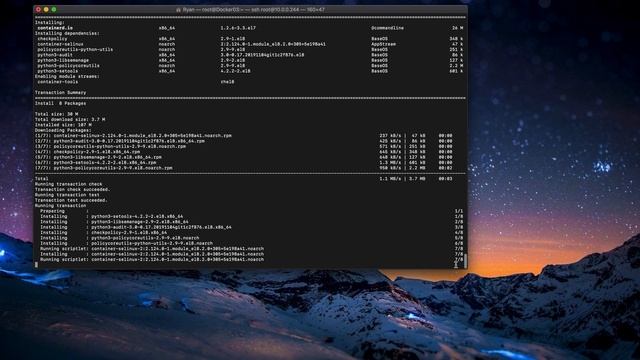Select the 'Total size: 38 M' line
This screenshot has width=640, height=360.
pos(56,114)
